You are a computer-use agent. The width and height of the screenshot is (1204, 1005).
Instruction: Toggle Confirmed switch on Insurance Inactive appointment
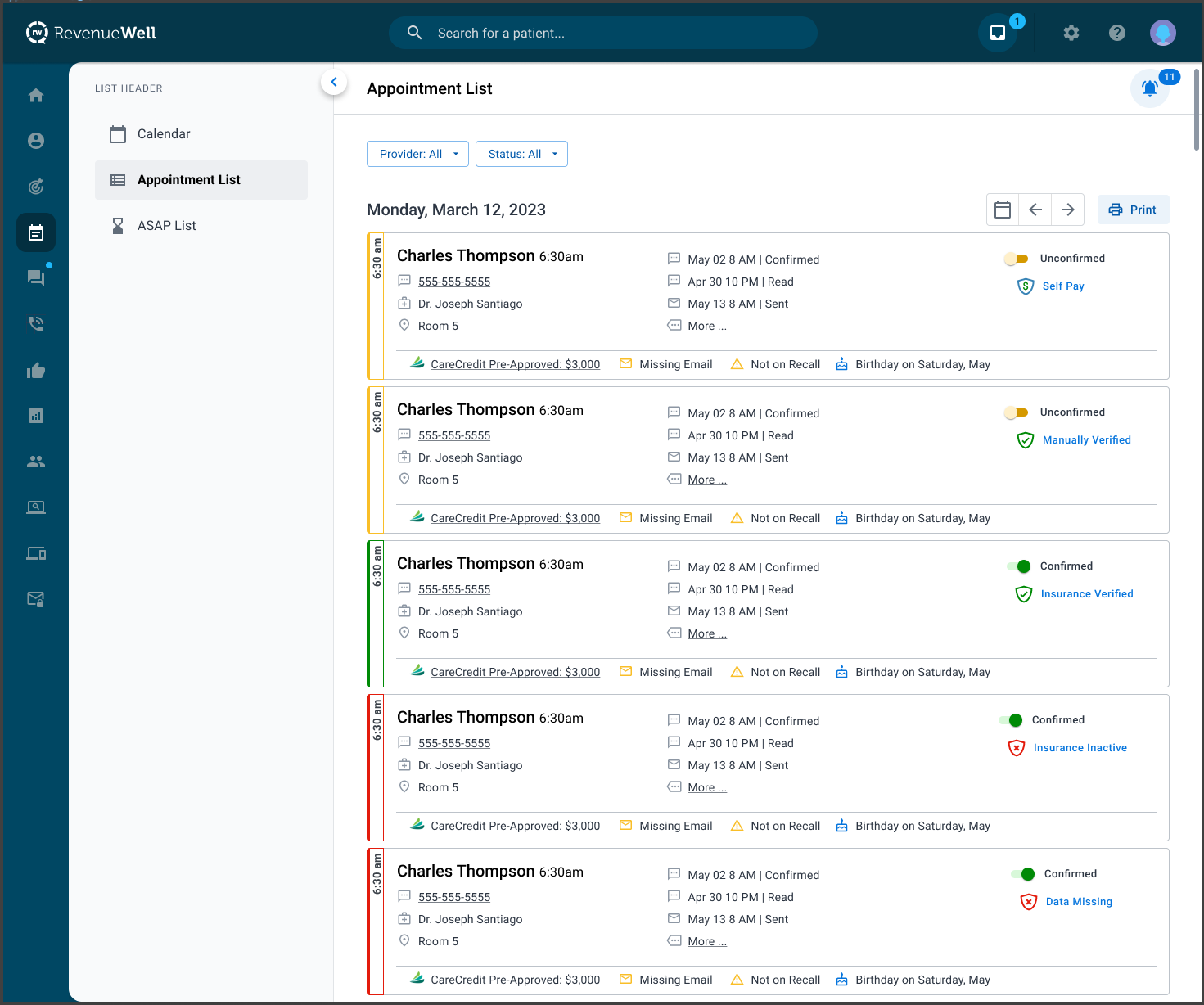pos(1011,720)
